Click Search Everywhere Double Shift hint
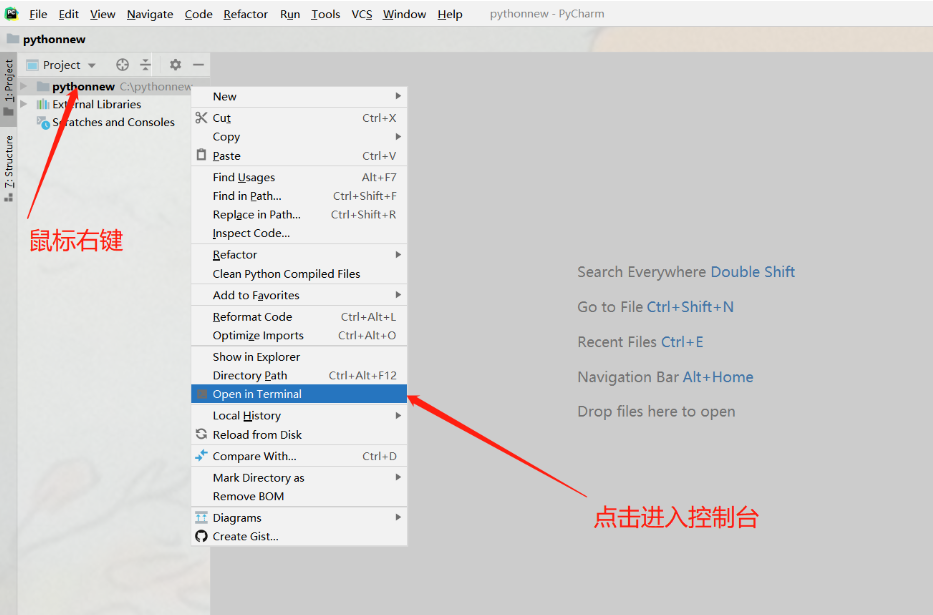The height and width of the screenshot is (615, 933). coord(686,272)
